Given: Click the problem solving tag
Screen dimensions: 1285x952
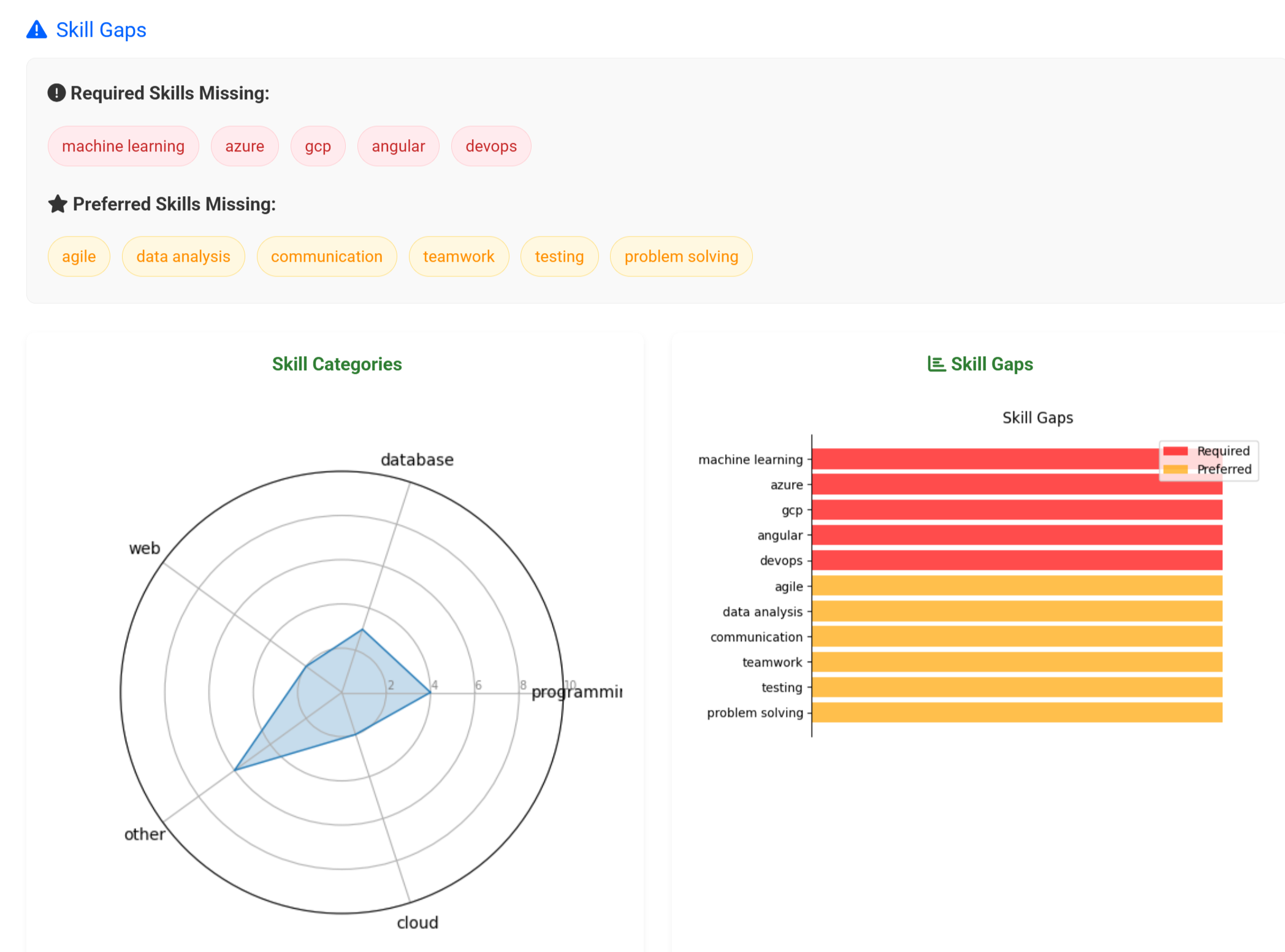Looking at the screenshot, I should click(x=681, y=256).
